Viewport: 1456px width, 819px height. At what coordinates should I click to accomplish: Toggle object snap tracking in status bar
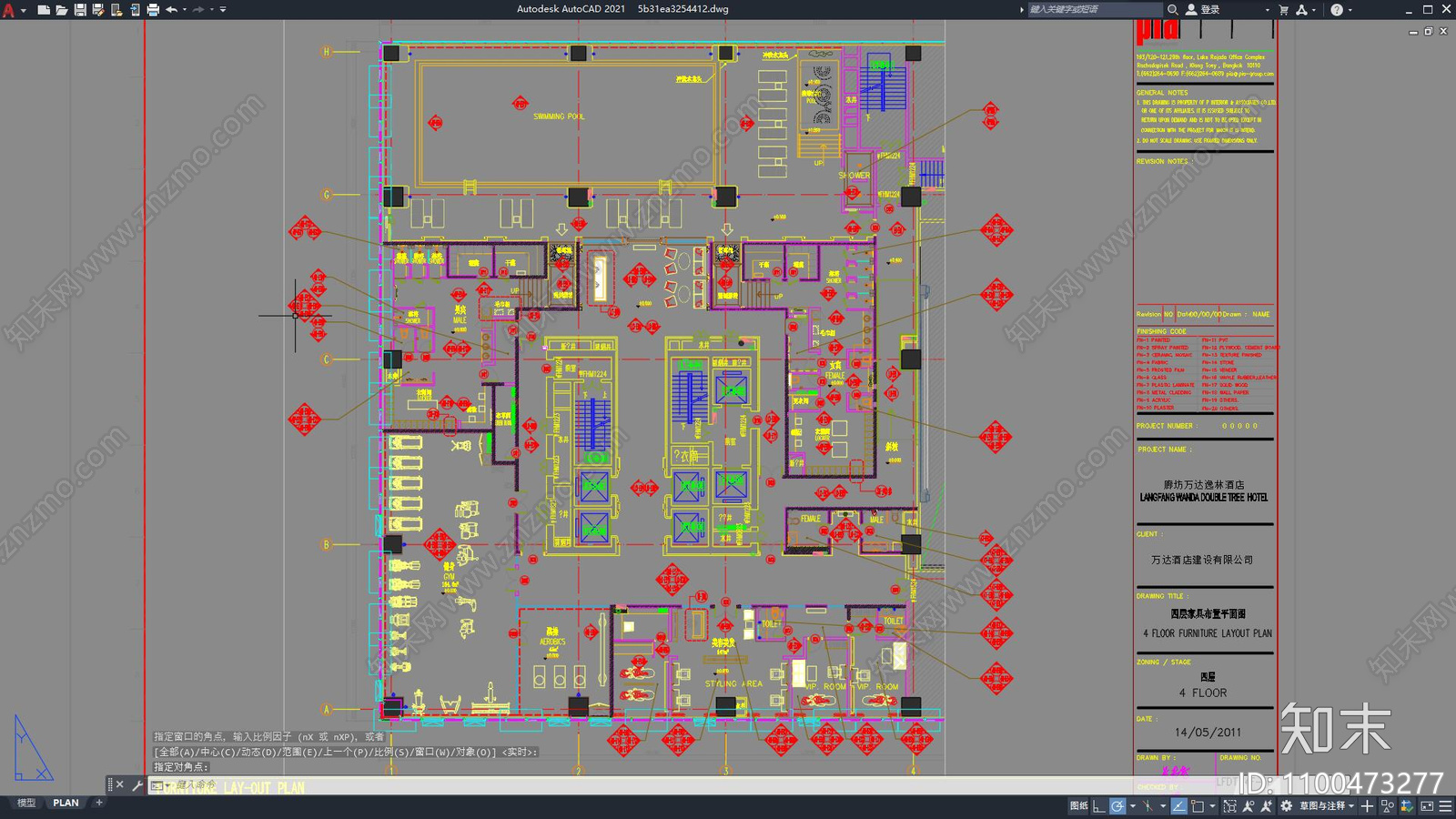(1179, 806)
